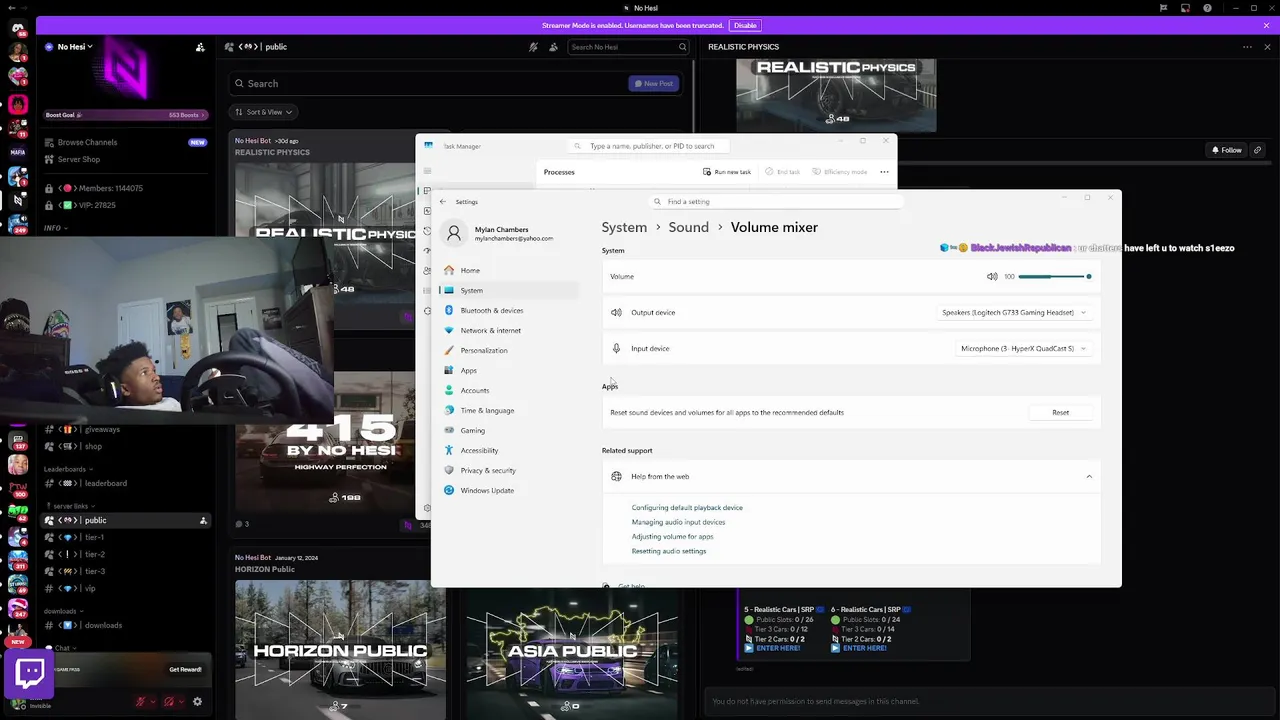Adjust the system Volume slider
1280x720 pixels.
click(x=1055, y=276)
